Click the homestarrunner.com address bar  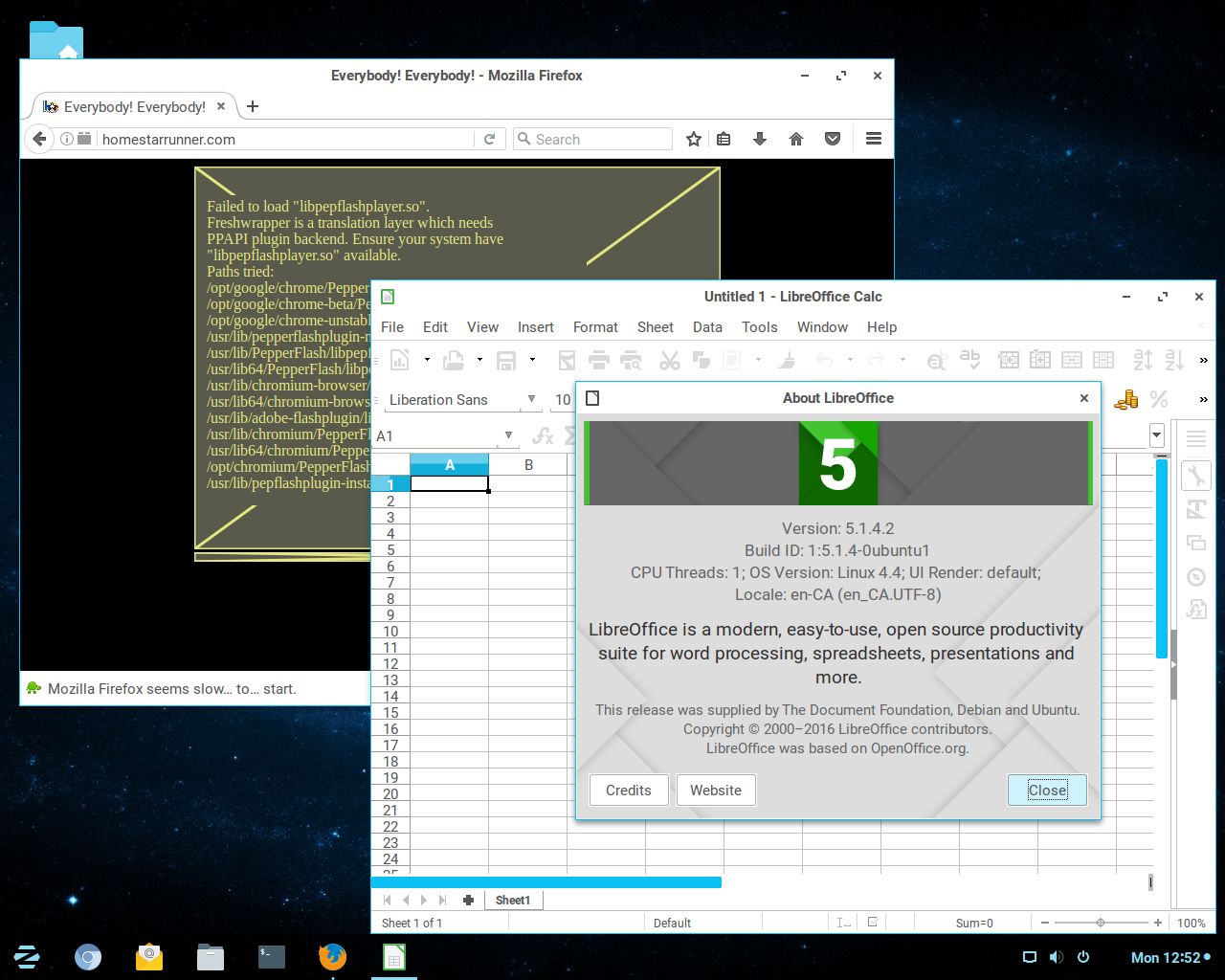[285, 139]
